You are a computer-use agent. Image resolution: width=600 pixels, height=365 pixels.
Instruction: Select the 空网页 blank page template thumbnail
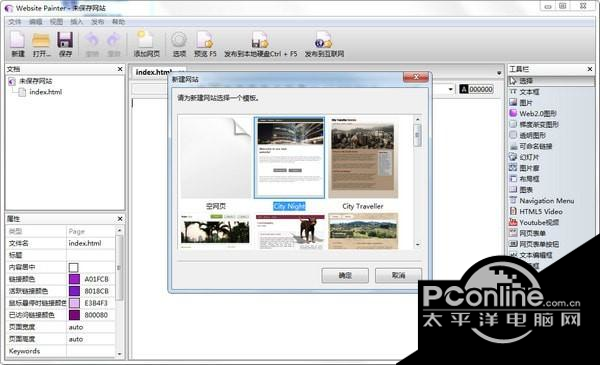coord(216,157)
